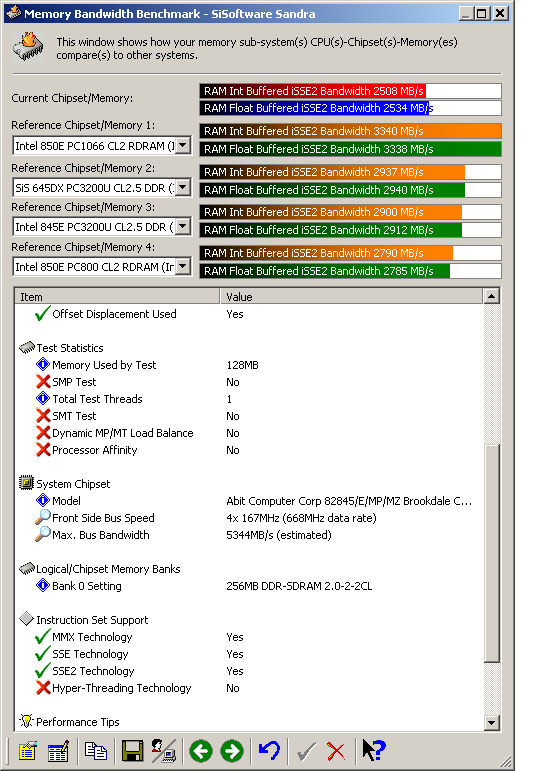Viewport: 549px width, 771px height.
Task: Click the green check beside Offset Displacement Used
Action: (x=43, y=313)
